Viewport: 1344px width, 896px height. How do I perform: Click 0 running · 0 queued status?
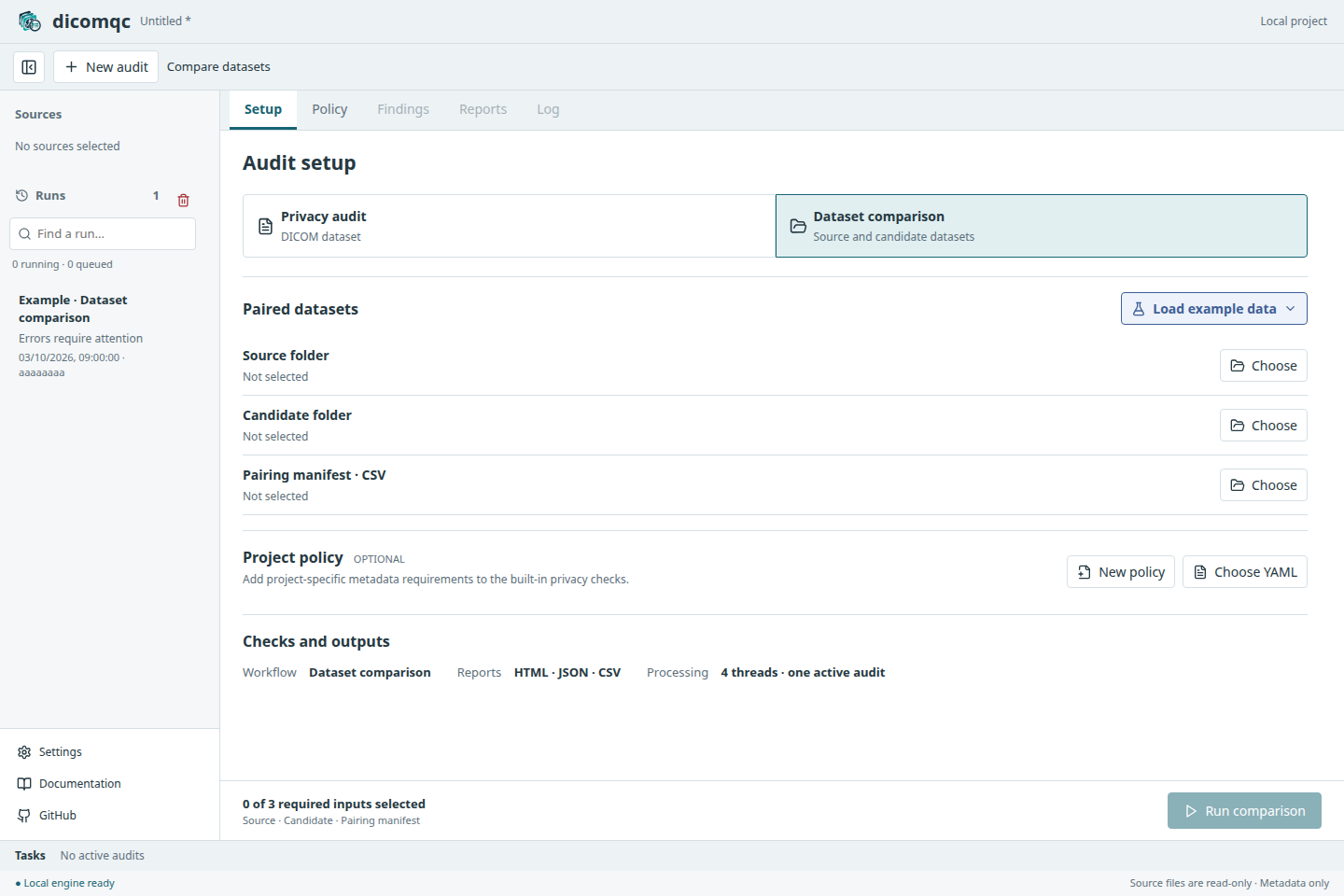coord(63,264)
